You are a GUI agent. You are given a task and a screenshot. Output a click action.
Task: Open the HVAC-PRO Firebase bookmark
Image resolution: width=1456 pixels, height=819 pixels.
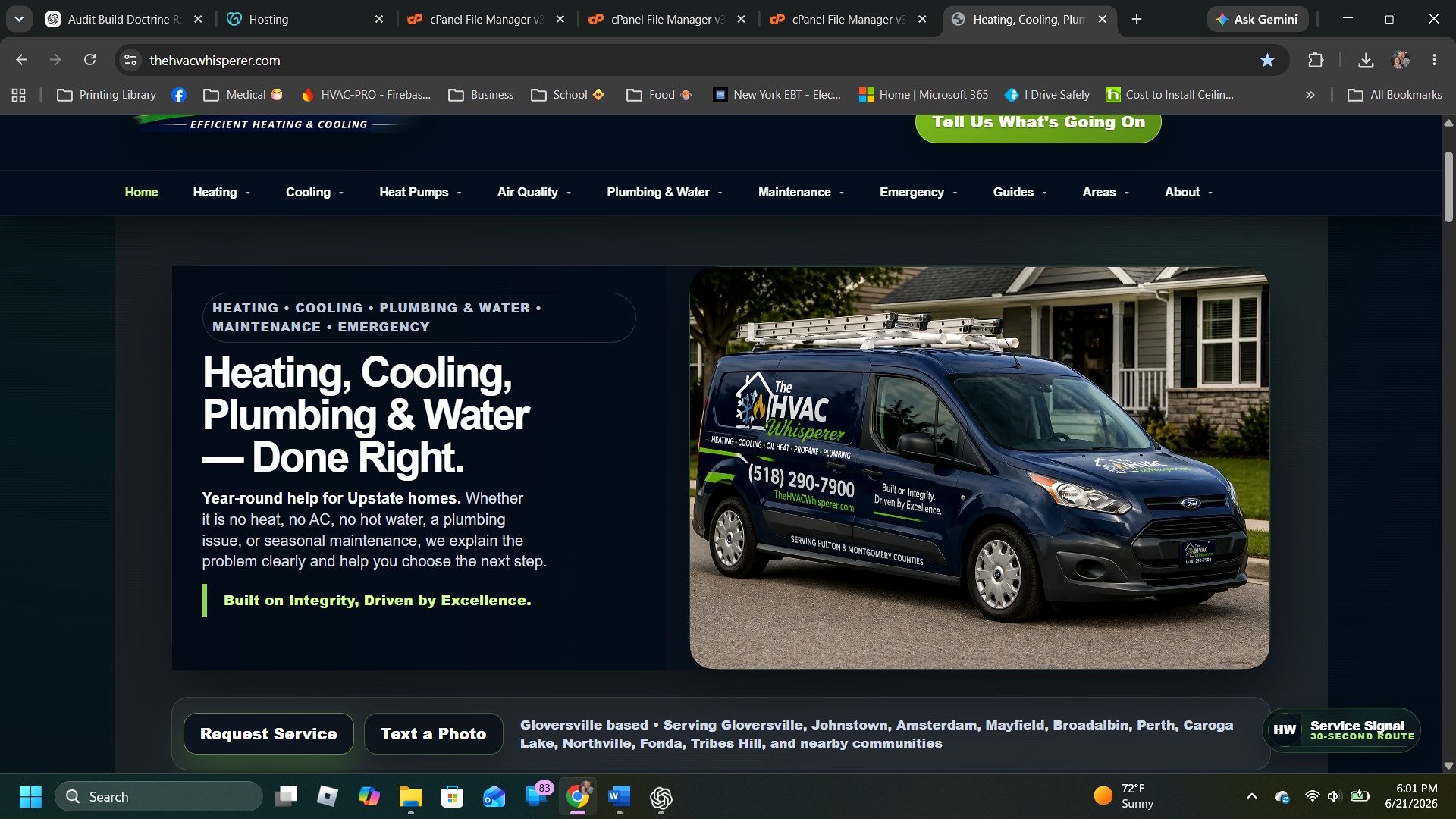(366, 95)
